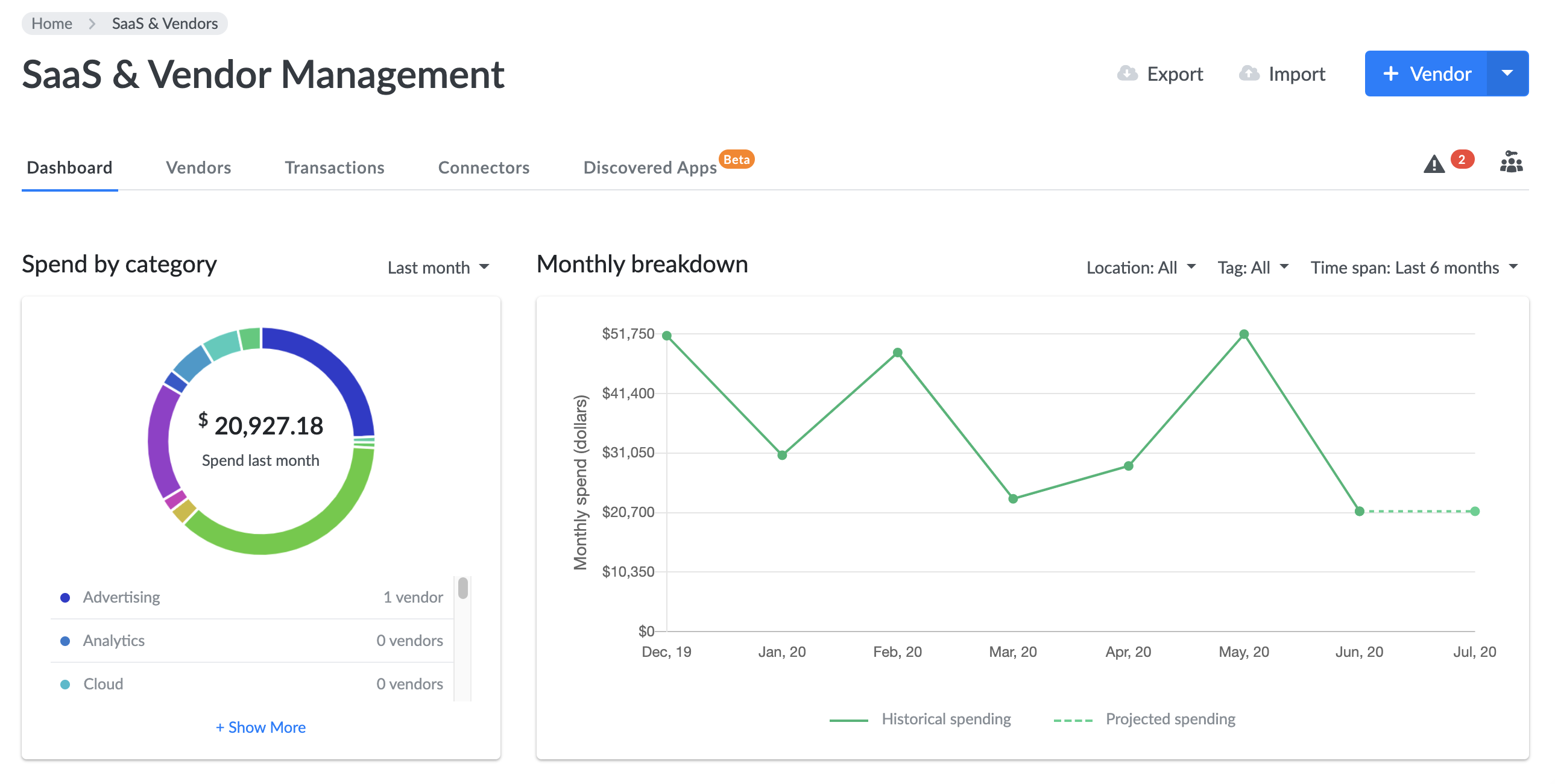1555x784 pixels.
Task: Select the Cloud category row
Action: tap(251, 685)
